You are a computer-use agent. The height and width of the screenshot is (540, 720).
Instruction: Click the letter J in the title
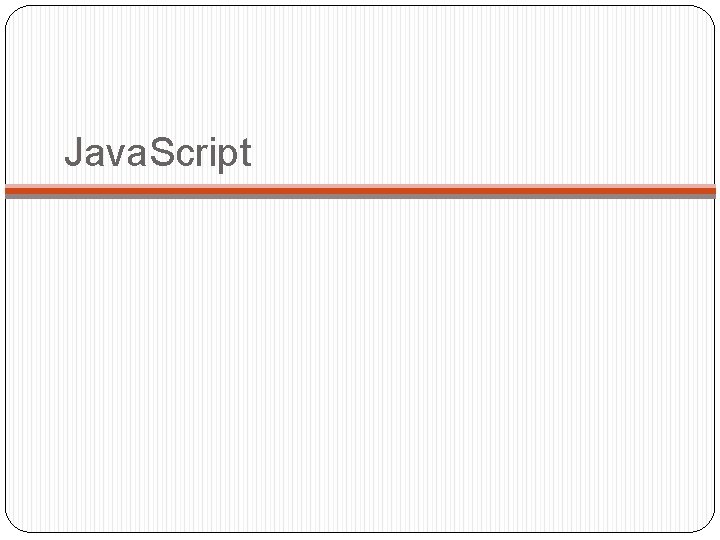73,153
